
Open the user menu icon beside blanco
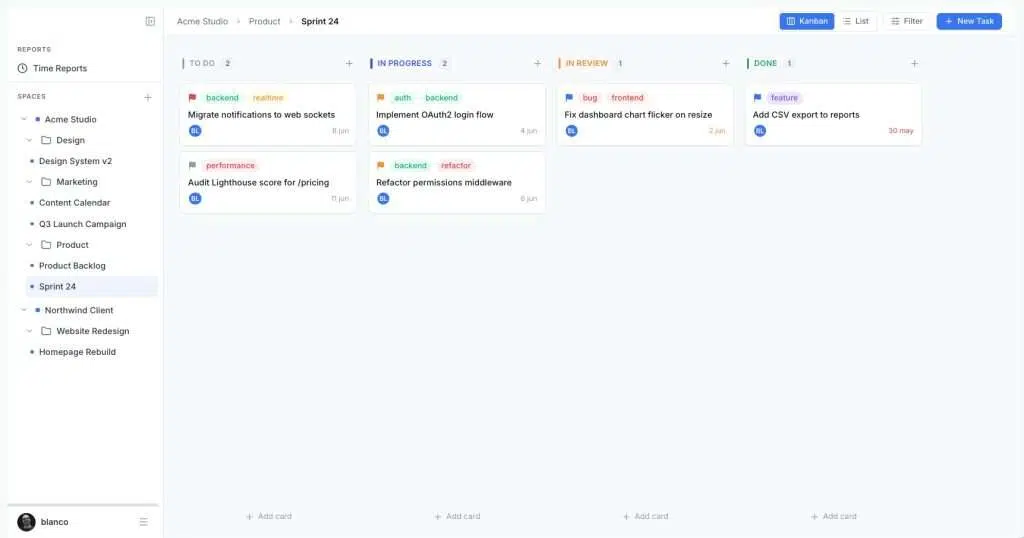[144, 522]
